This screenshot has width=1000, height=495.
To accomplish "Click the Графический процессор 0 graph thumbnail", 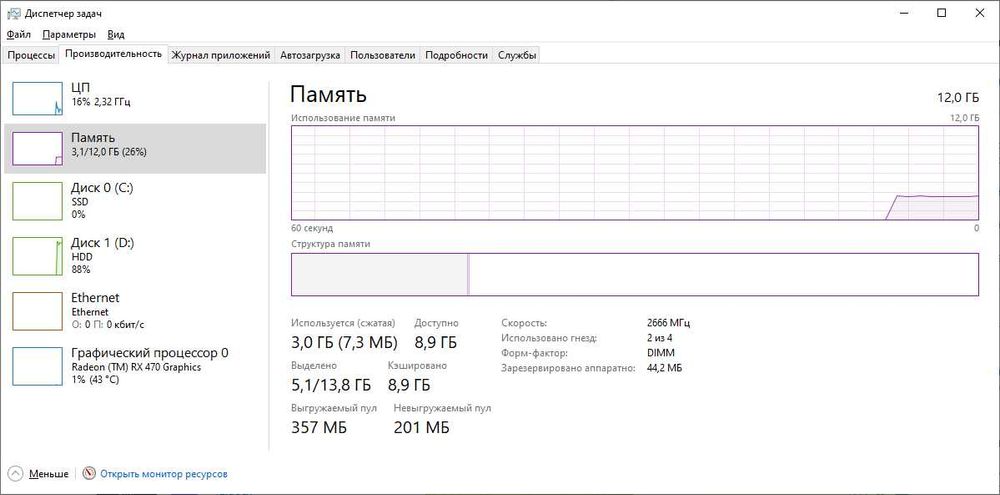I will click(38, 366).
